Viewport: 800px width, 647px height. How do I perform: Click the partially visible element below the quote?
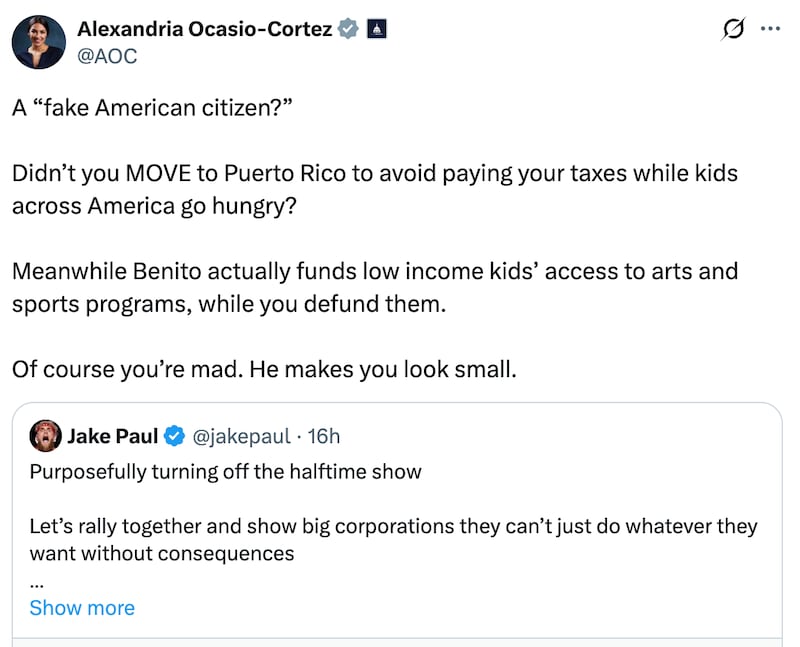click(x=400, y=643)
